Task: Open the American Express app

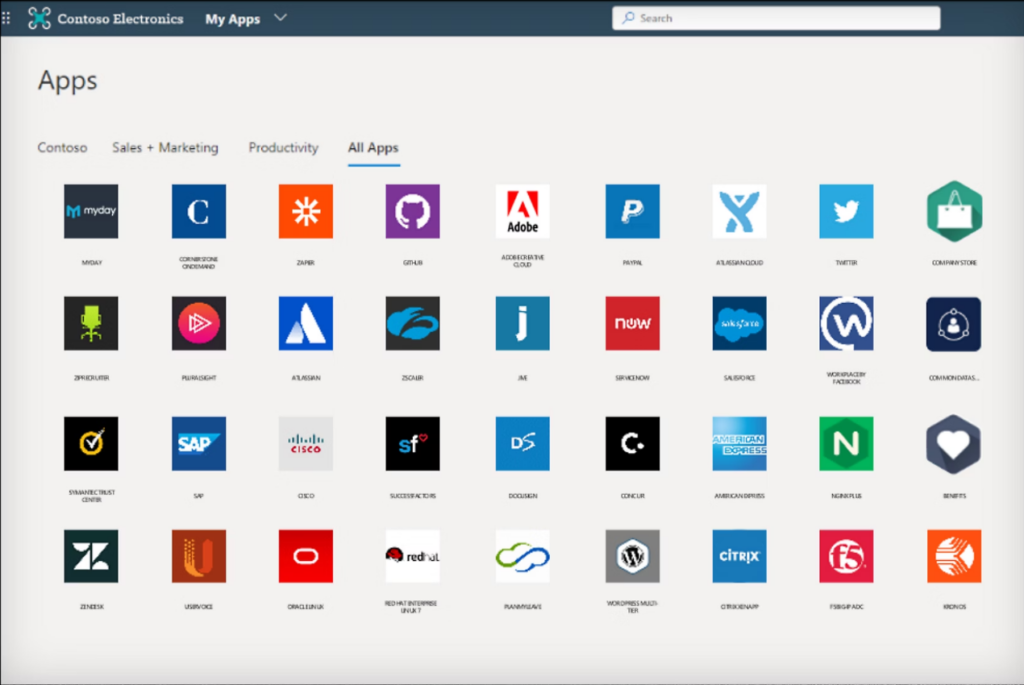Action: pos(739,443)
